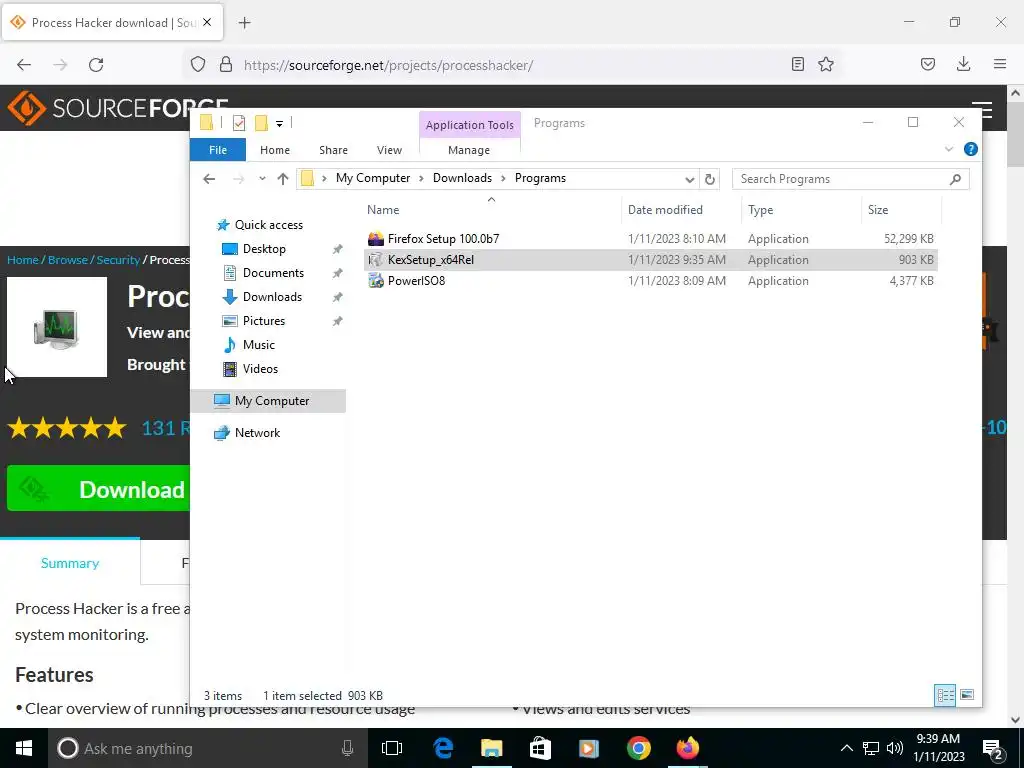1024x768 pixels.
Task: Open Firefox tracking protection shield icon
Action: [198, 65]
